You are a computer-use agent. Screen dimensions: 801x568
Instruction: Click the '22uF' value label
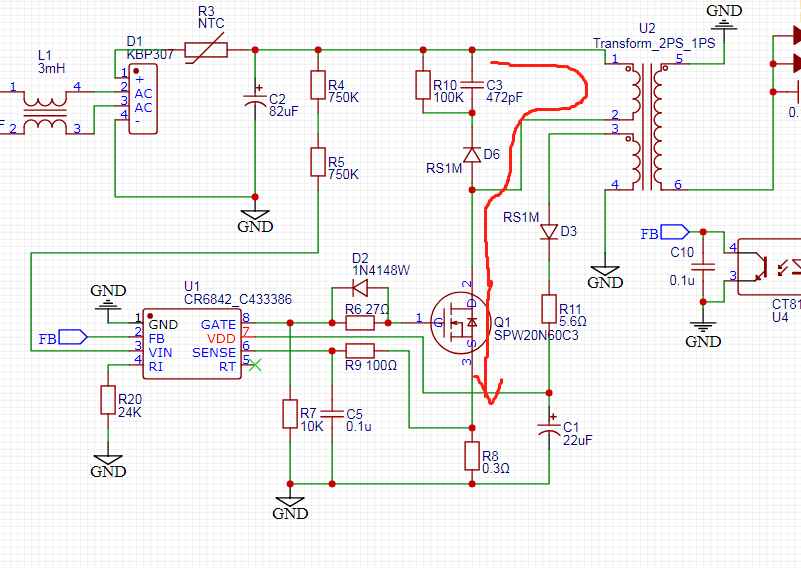click(577, 440)
